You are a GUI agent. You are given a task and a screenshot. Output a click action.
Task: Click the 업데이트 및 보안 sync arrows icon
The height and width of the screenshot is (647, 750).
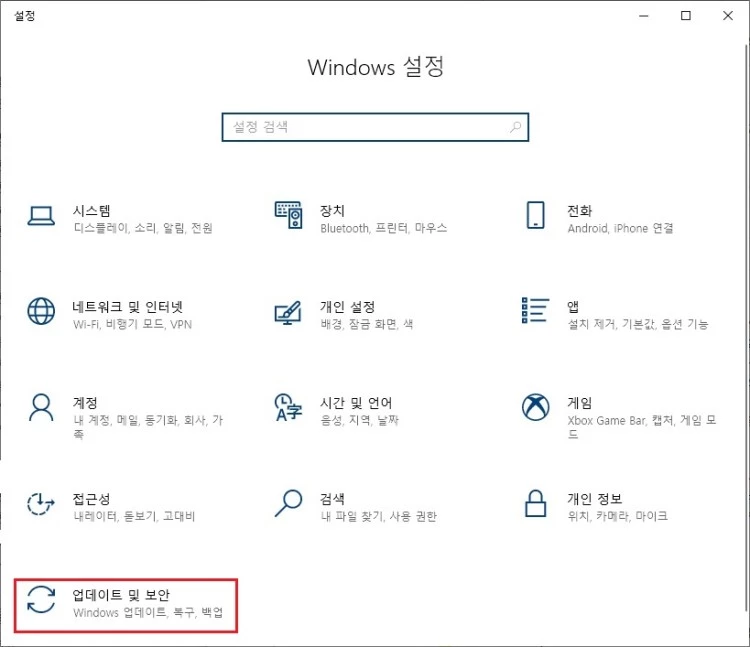(41, 599)
